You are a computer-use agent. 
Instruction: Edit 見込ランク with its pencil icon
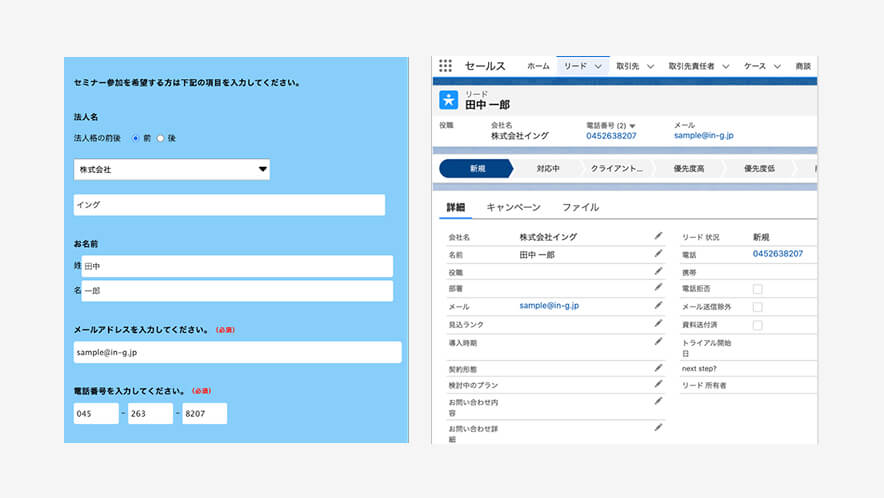pos(658,323)
